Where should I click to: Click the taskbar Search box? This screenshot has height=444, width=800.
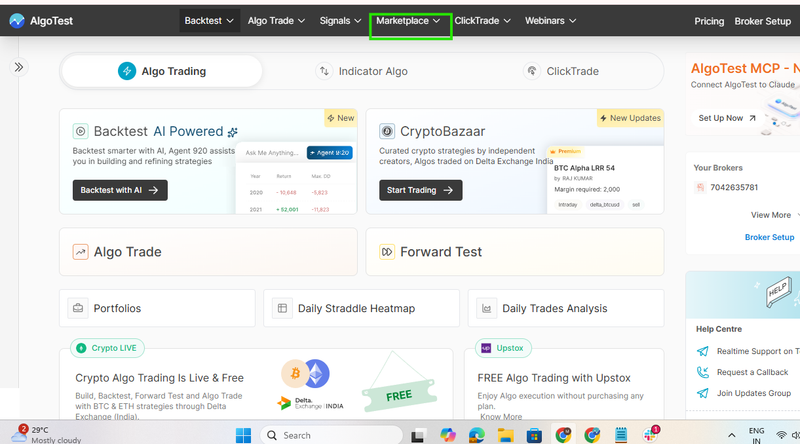pos(332,435)
